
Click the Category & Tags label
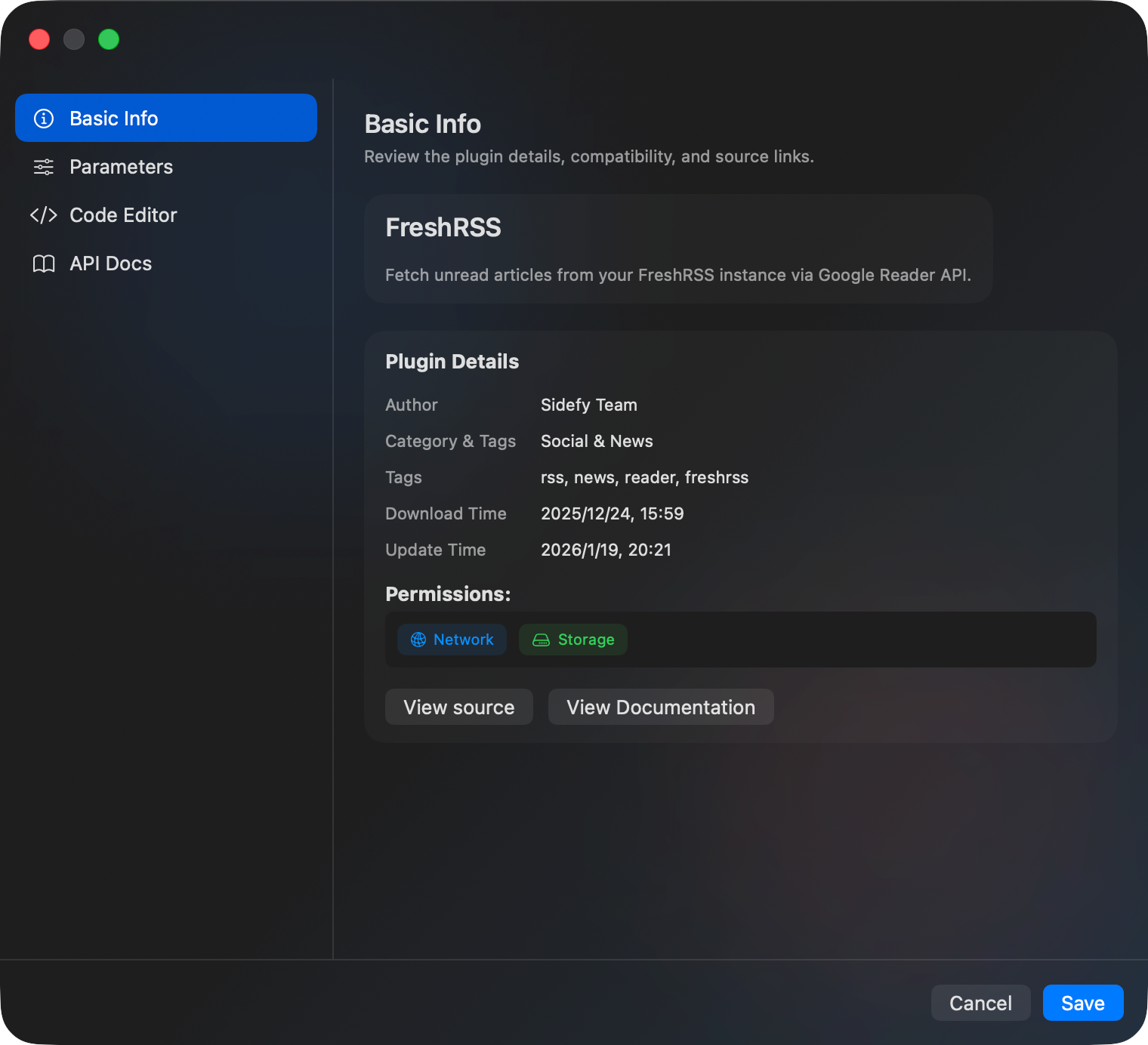[451, 441]
